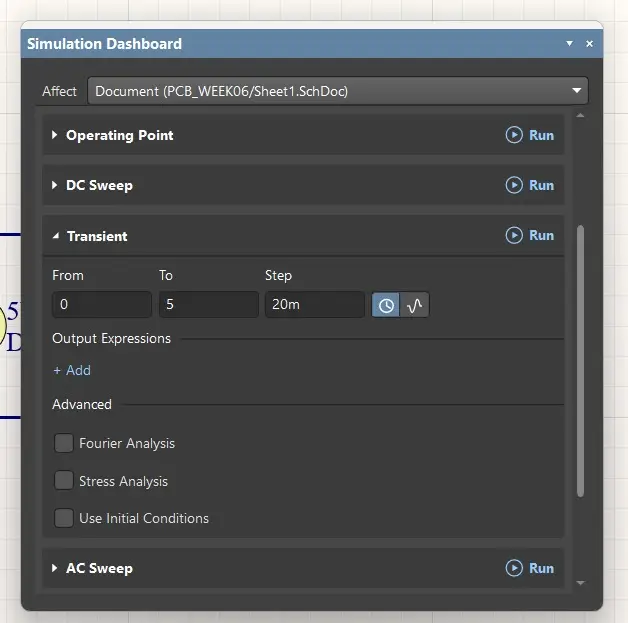Image resolution: width=628 pixels, height=623 pixels.
Task: Select the time interval clock mode icon
Action: (x=386, y=305)
